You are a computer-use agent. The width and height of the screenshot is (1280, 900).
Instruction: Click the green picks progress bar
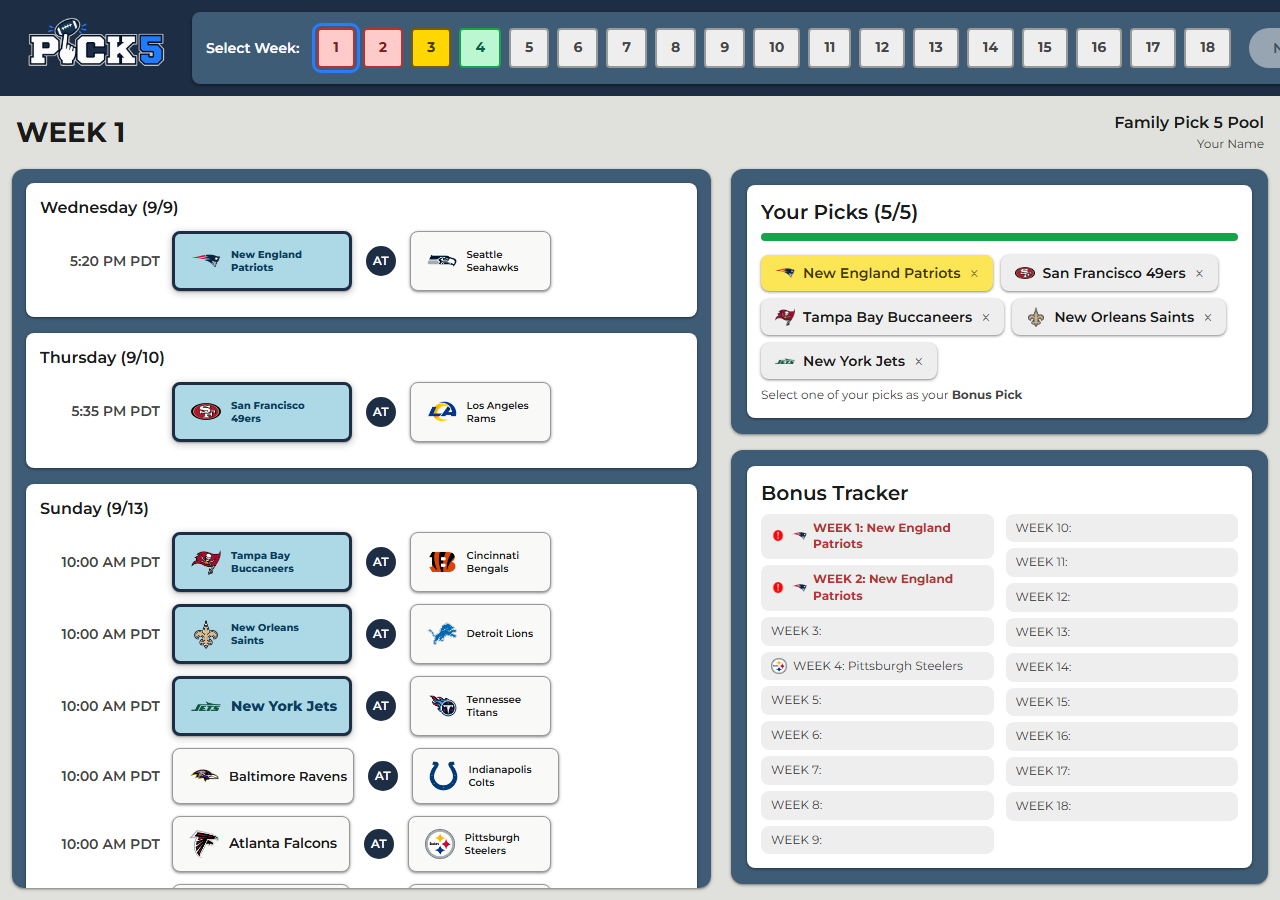999,237
